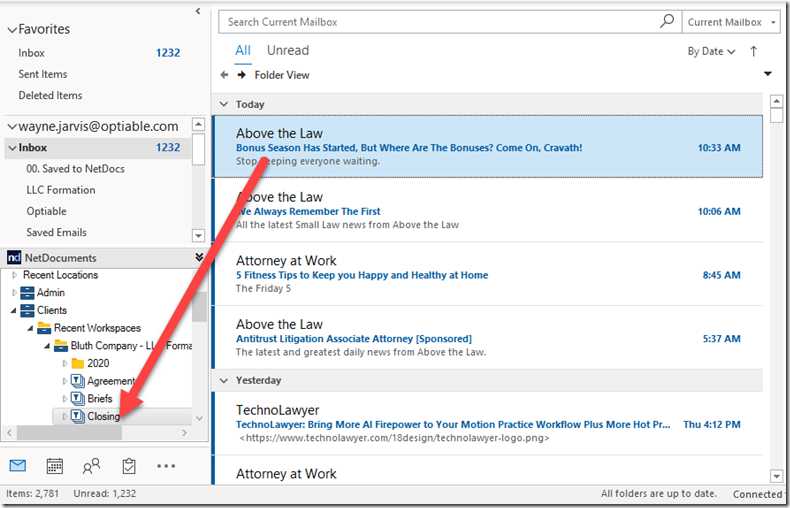Image resolution: width=790 pixels, height=508 pixels.
Task: Open Deleted Items in Favorites
Action: [50, 95]
